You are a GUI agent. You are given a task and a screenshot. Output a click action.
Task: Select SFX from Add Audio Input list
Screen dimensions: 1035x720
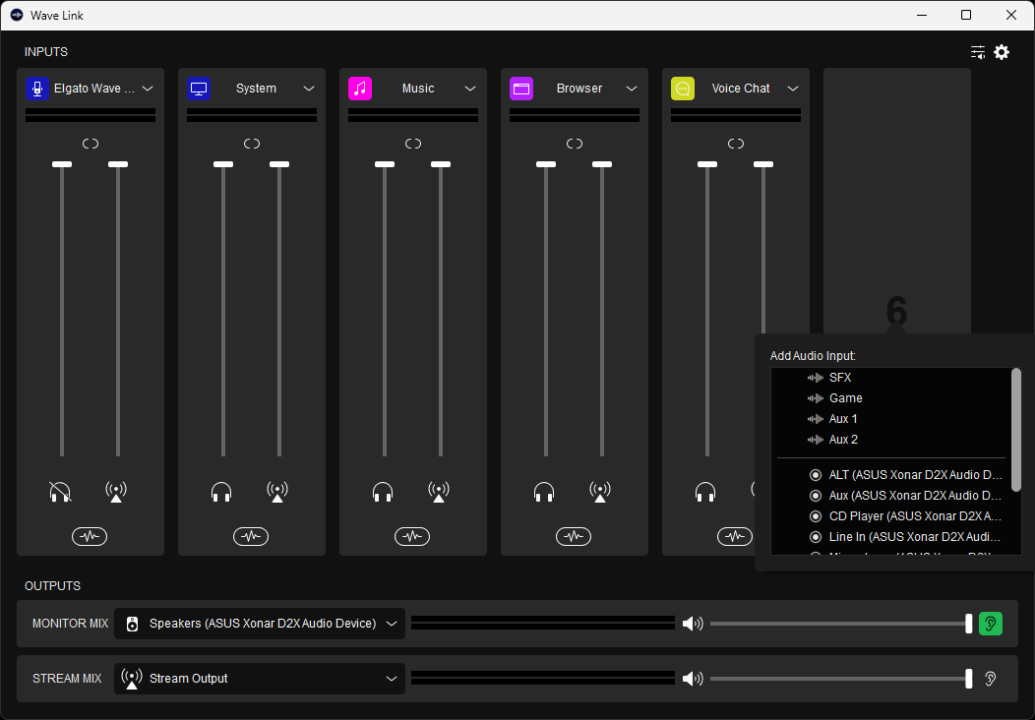pos(840,378)
